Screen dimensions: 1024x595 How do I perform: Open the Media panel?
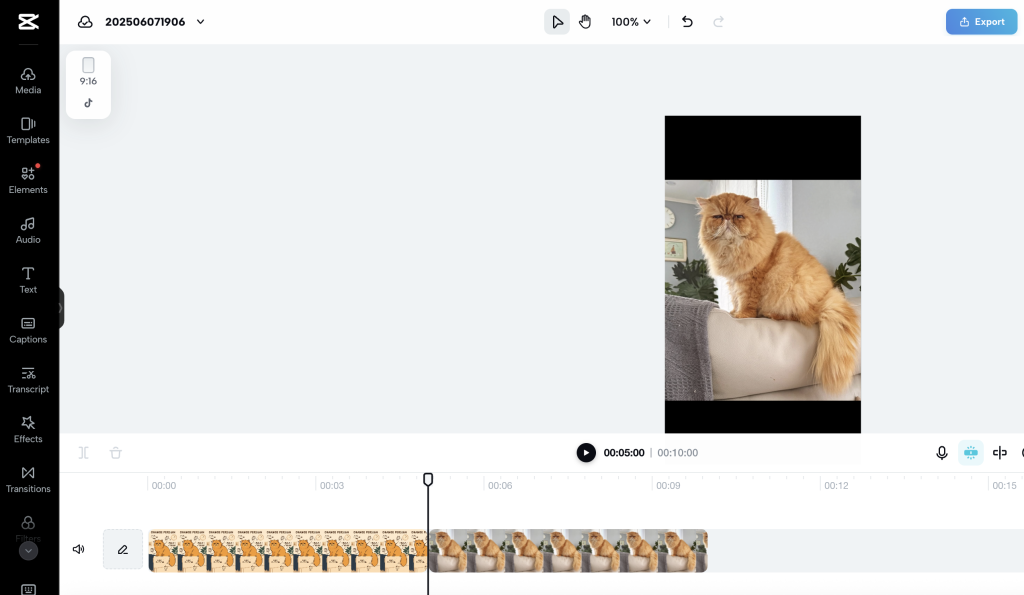(x=28, y=81)
